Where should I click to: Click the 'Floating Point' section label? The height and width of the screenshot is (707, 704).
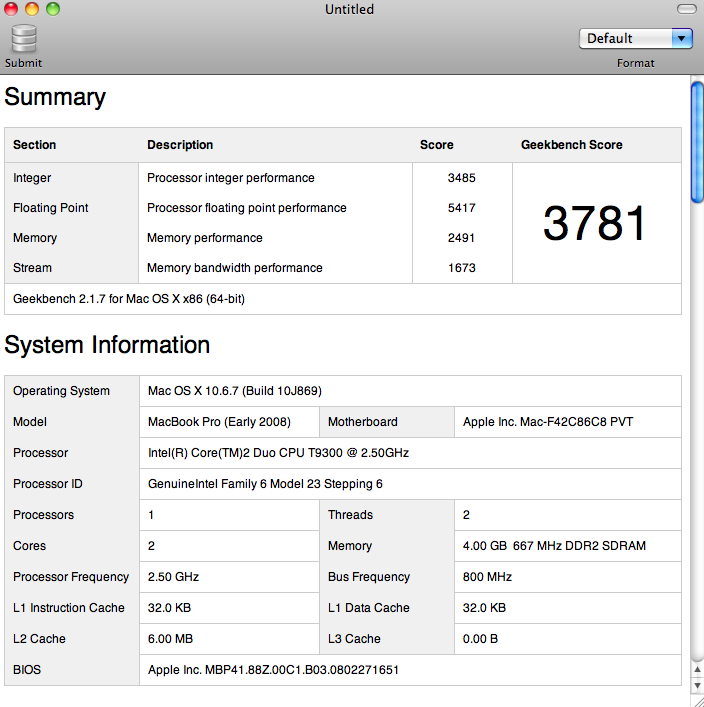pos(51,208)
